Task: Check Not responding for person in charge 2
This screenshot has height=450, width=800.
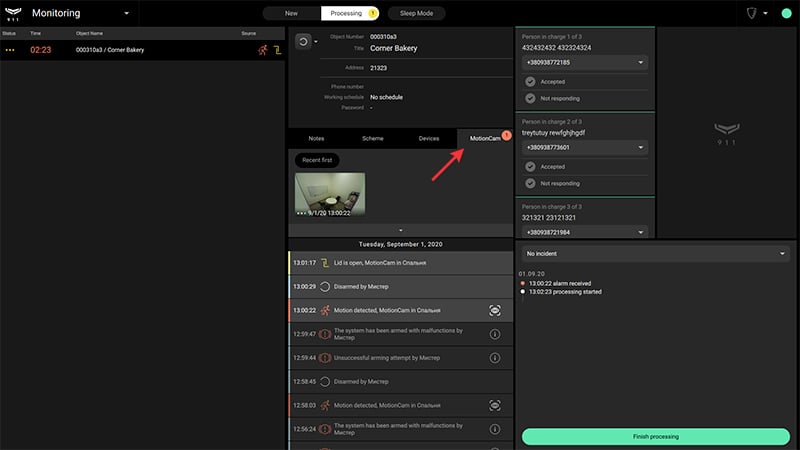Action: tap(531, 183)
